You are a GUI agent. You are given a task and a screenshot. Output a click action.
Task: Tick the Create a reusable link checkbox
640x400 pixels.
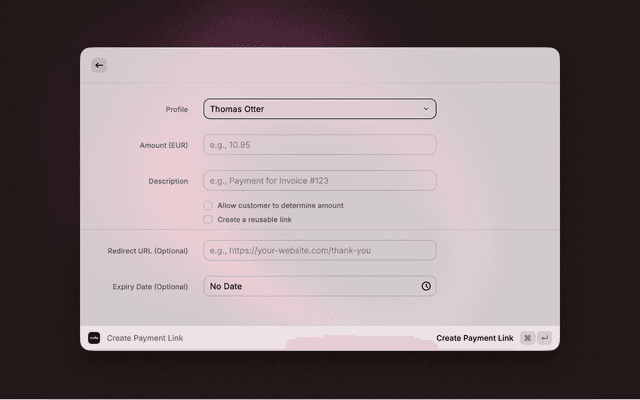tap(208, 219)
